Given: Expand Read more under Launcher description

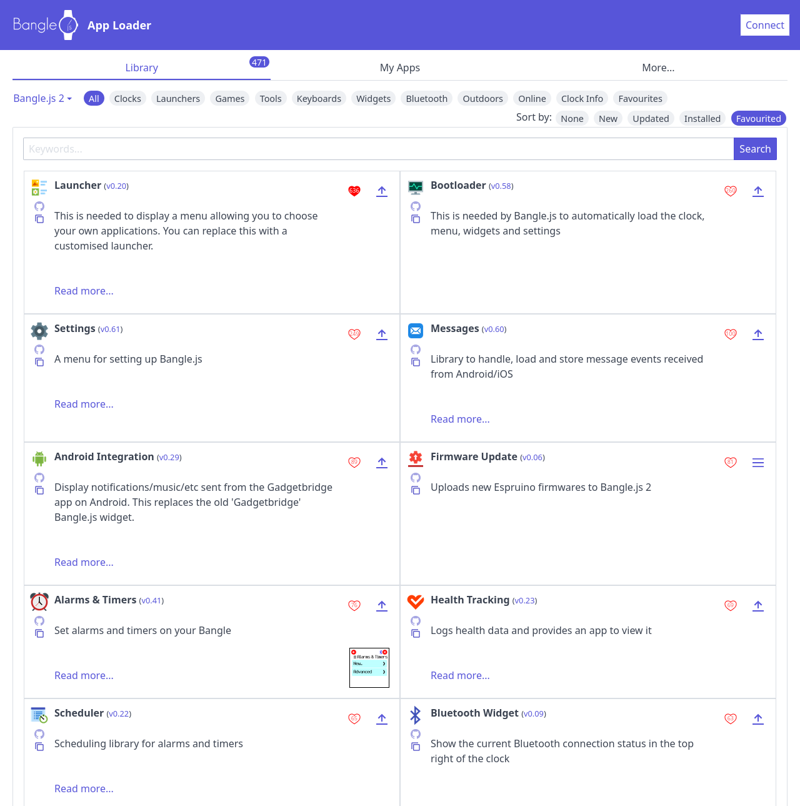Looking at the screenshot, I should tap(84, 291).
